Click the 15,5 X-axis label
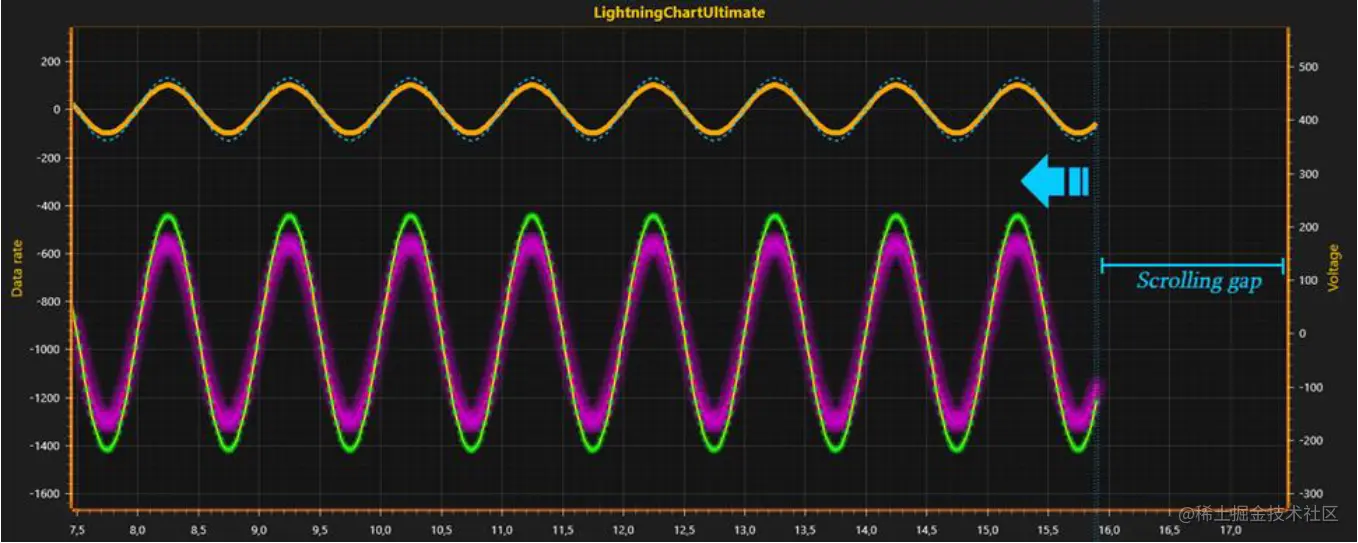 tap(1048, 529)
